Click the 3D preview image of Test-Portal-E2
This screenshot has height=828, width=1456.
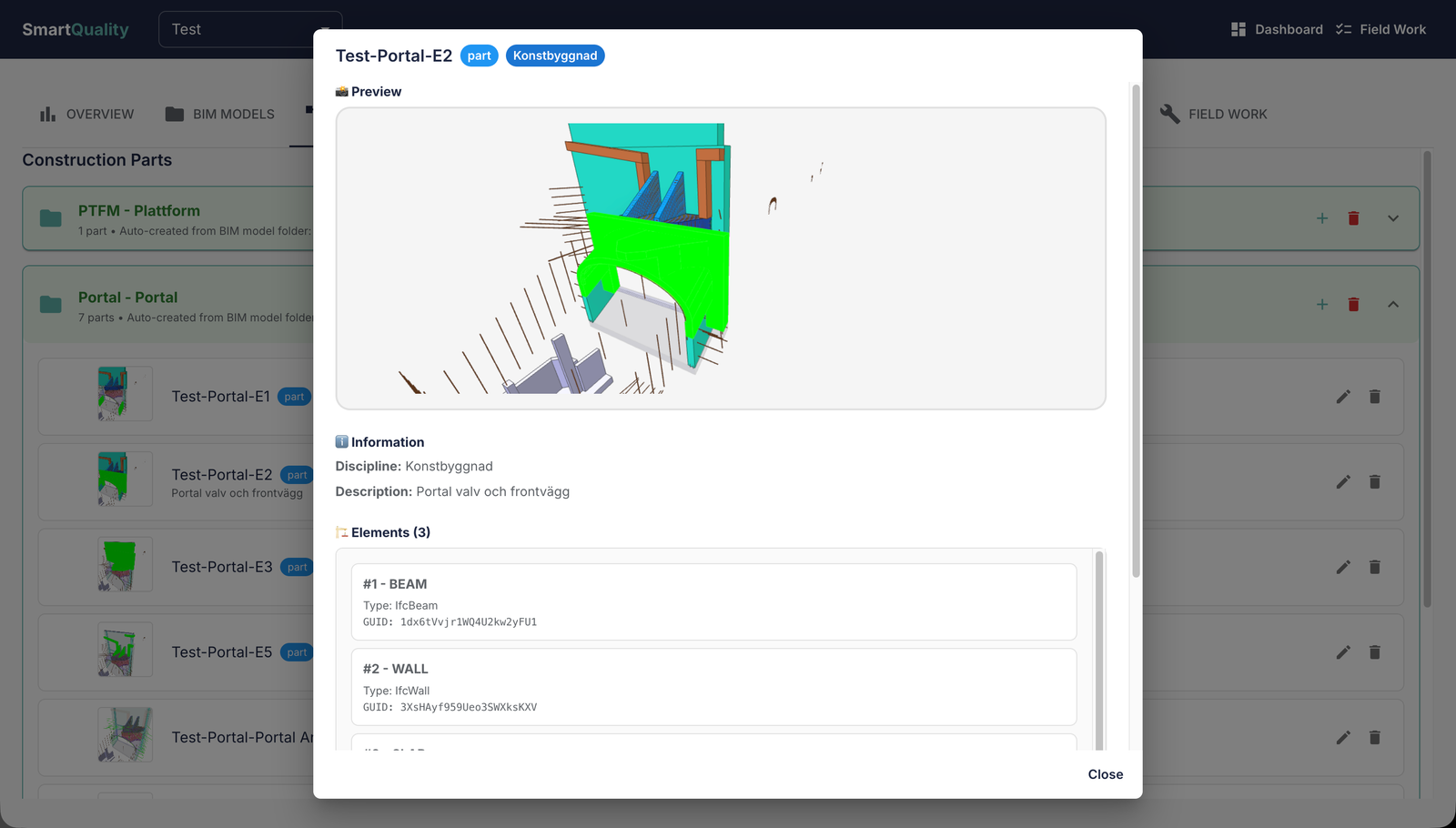point(721,258)
